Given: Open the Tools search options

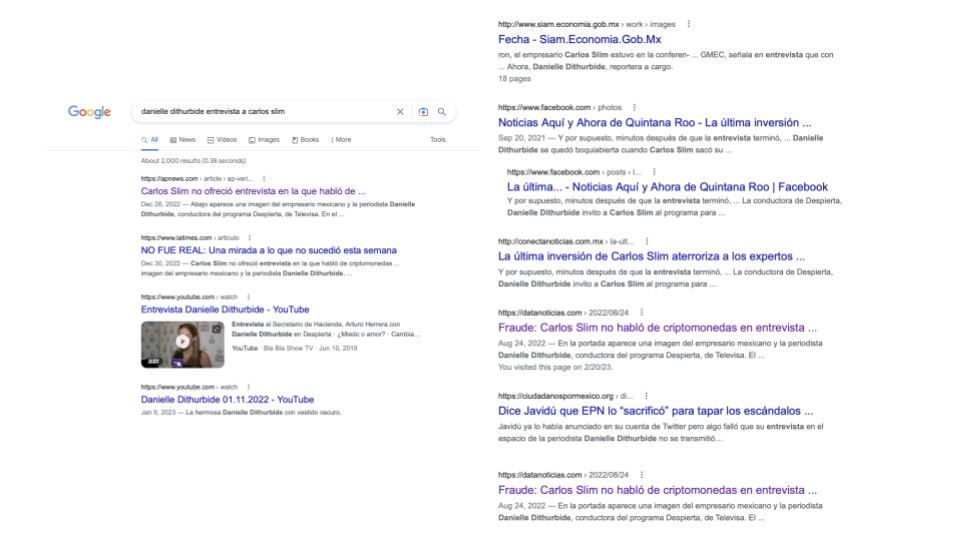Looking at the screenshot, I should tap(438, 140).
